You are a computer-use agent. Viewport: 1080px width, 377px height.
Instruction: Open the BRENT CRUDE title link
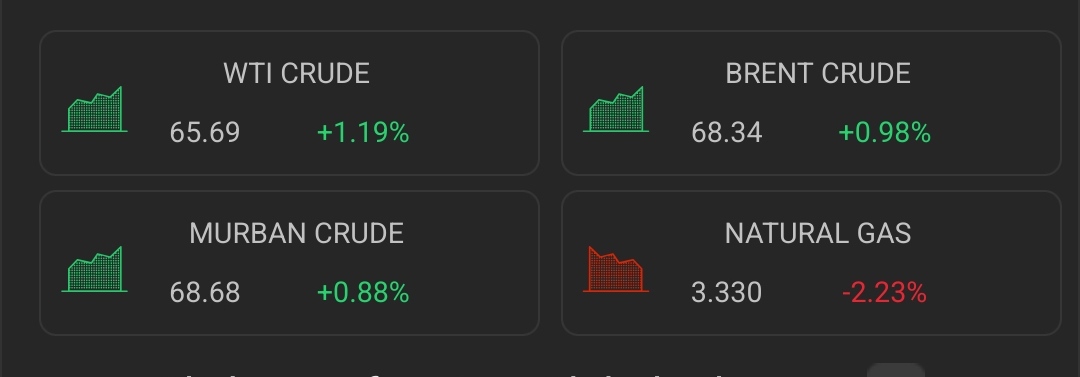pyautogui.click(x=818, y=73)
